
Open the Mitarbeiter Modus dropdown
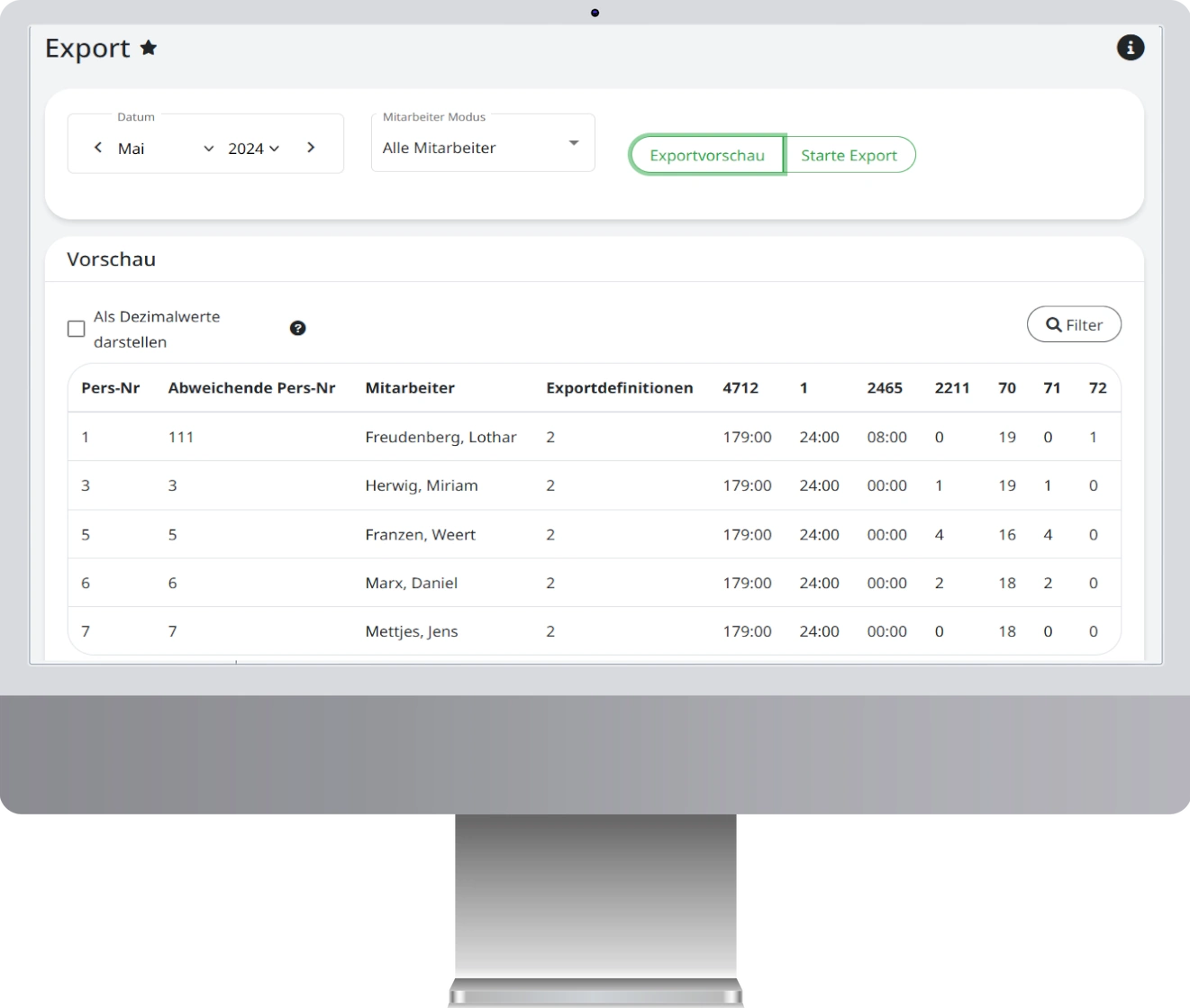(x=483, y=144)
